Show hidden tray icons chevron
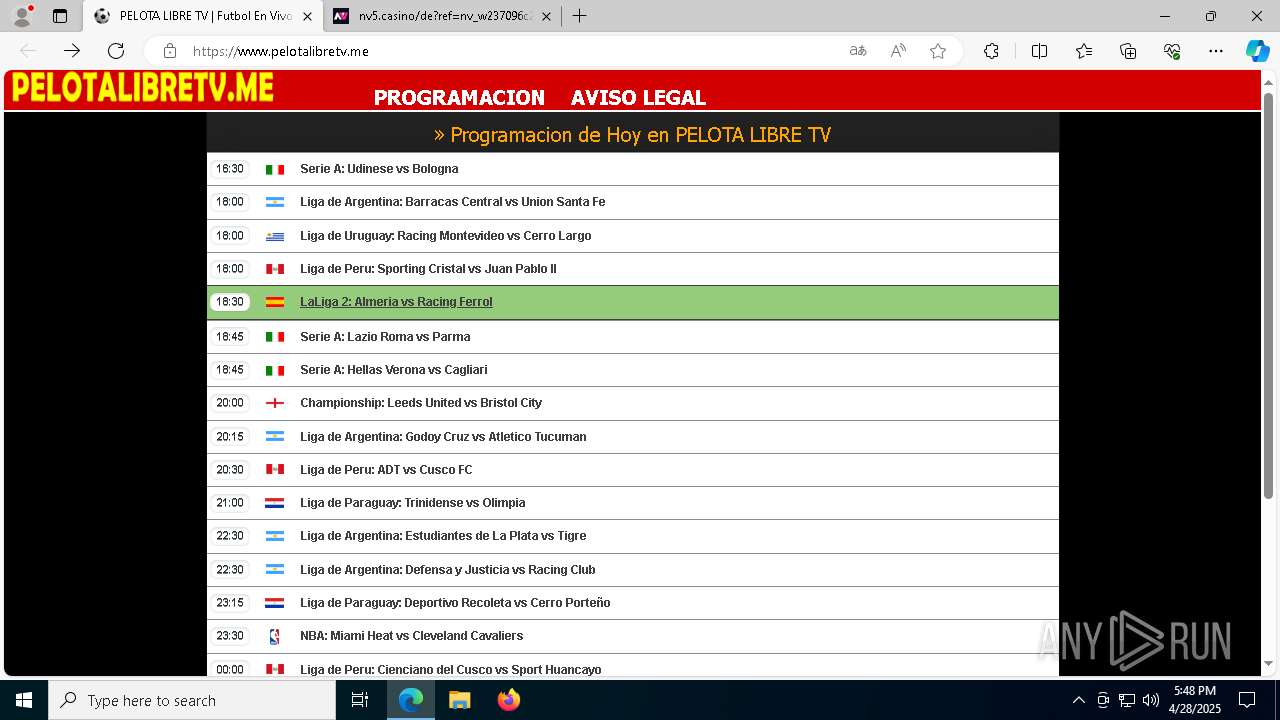The image size is (1280, 720). (x=1078, y=700)
